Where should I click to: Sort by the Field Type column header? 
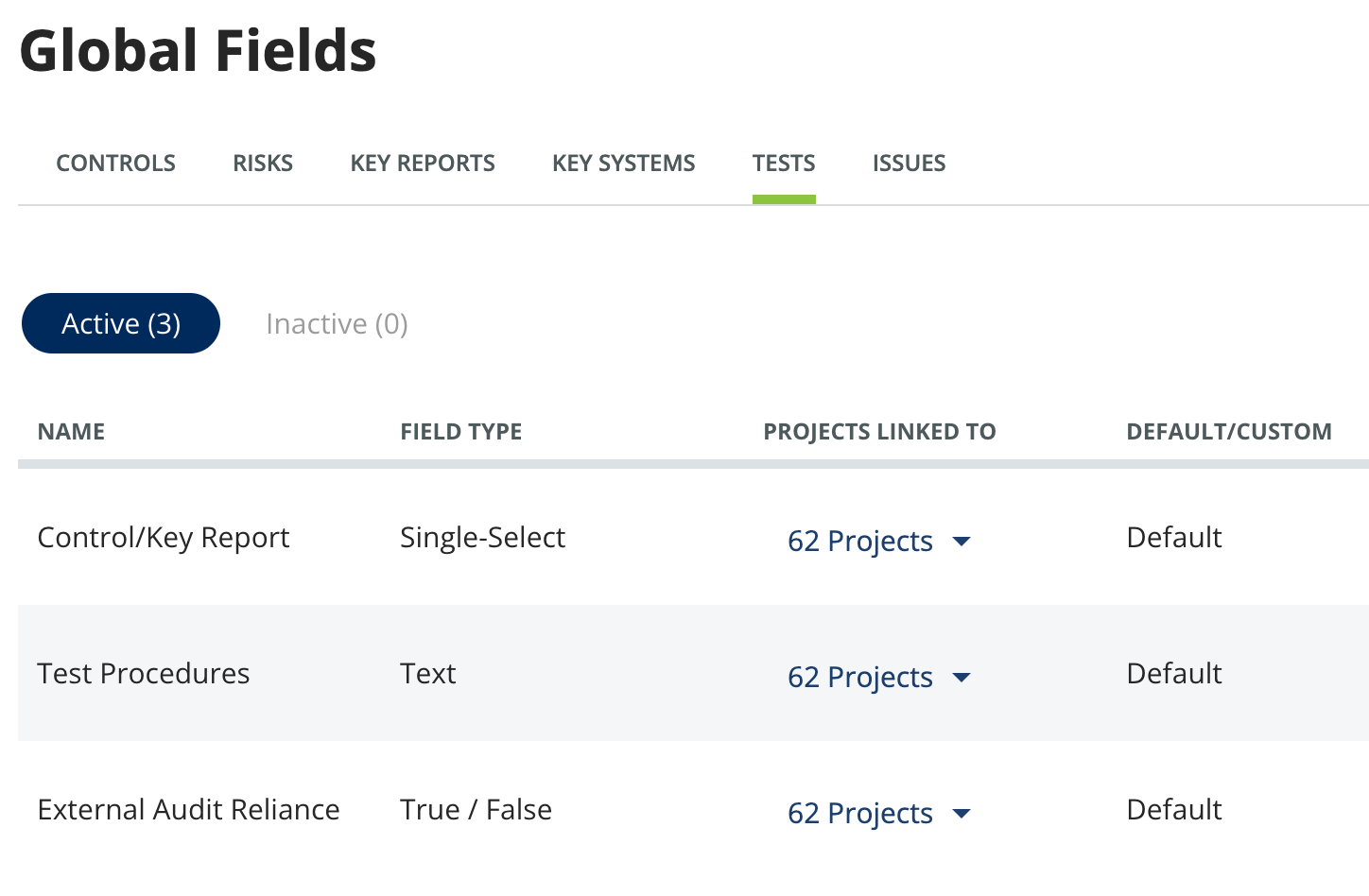coord(460,432)
